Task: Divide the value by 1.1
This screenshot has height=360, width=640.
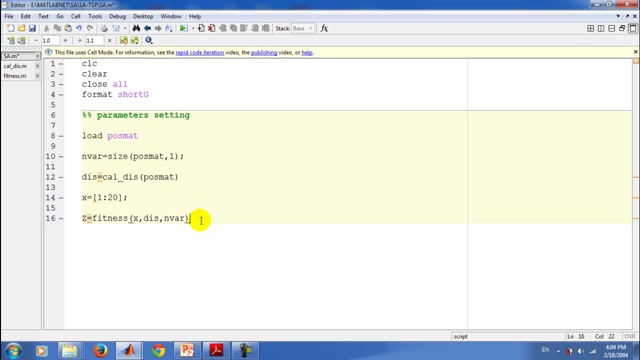Action: point(80,40)
